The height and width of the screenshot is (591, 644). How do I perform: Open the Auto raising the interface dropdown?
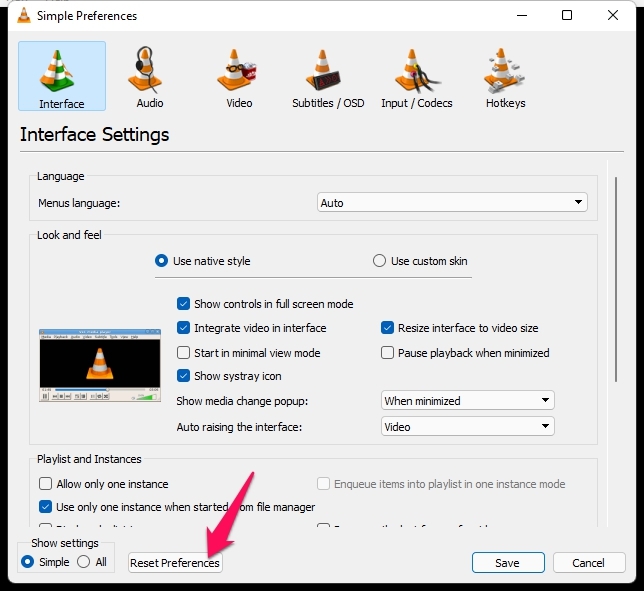tap(467, 427)
